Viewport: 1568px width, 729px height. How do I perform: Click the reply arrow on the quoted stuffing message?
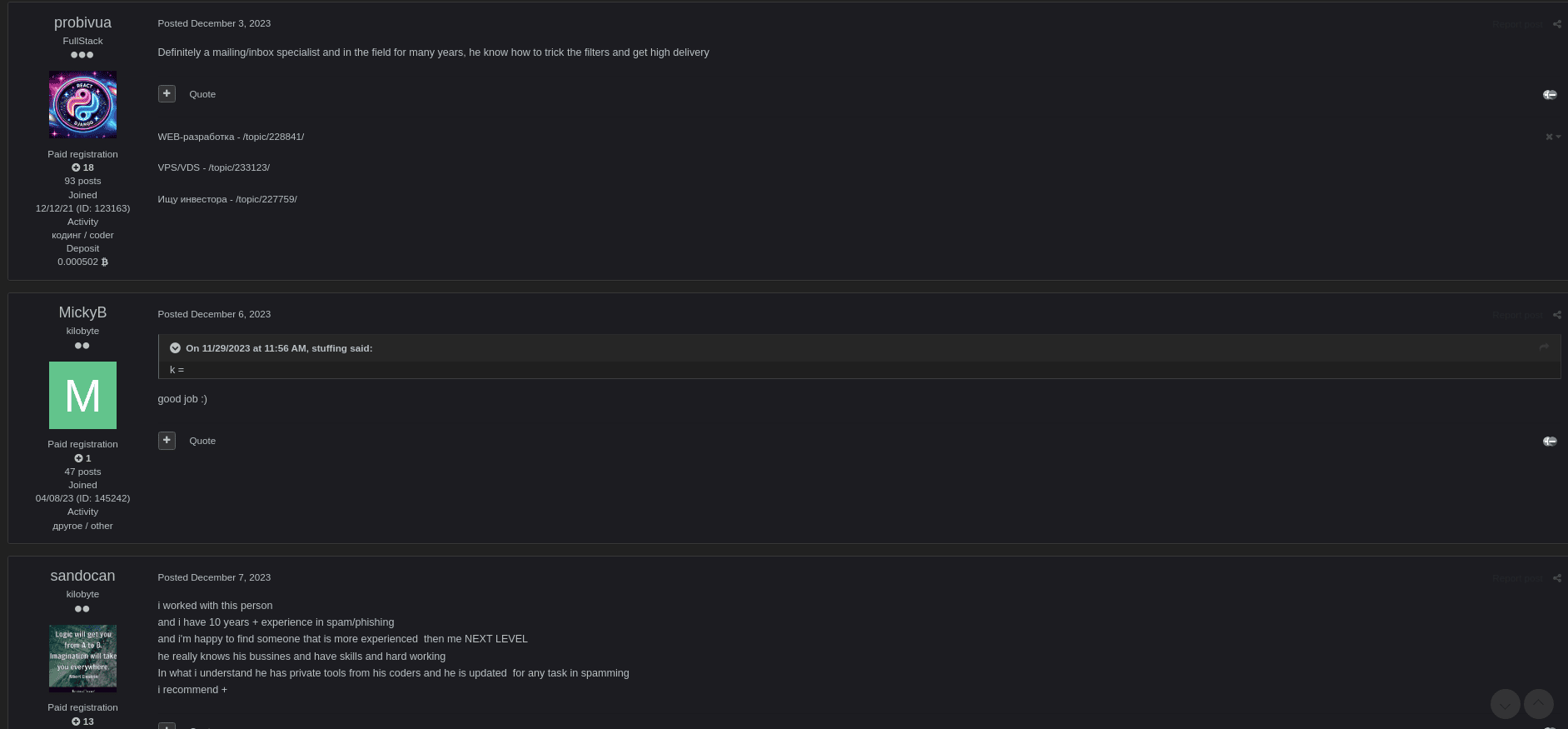(x=1544, y=347)
